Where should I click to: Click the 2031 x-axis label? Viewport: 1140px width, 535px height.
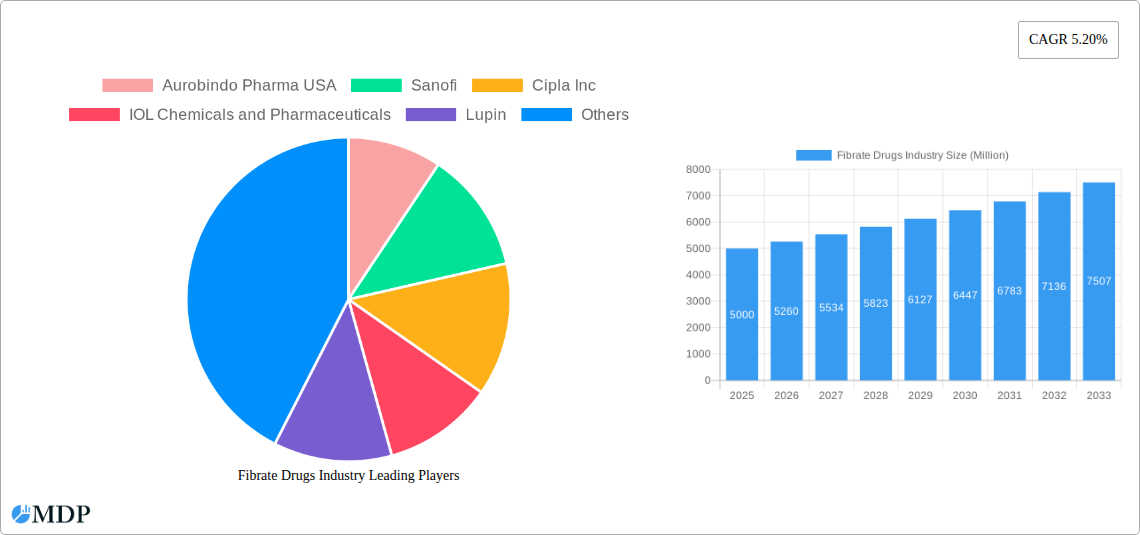(x=1010, y=395)
